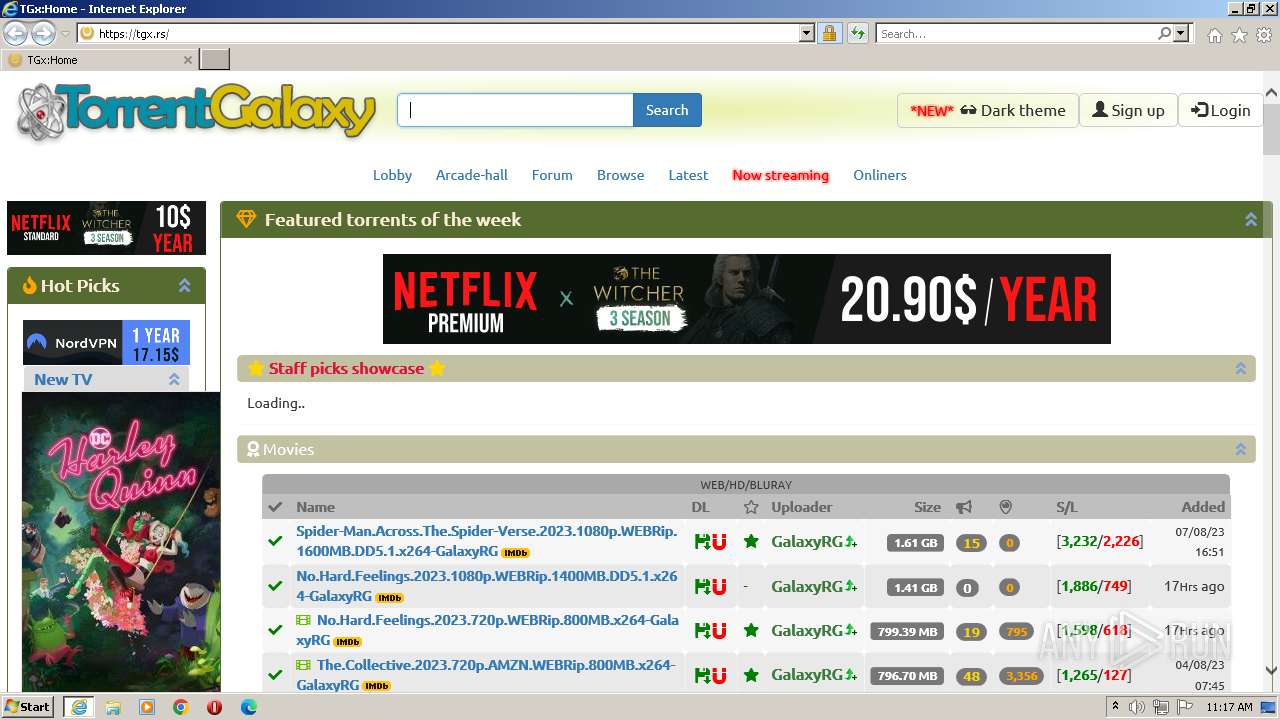Open the Spider-Man.Across.The.Spider-Verse torrent link
The height and width of the screenshot is (720, 1280).
coord(486,541)
